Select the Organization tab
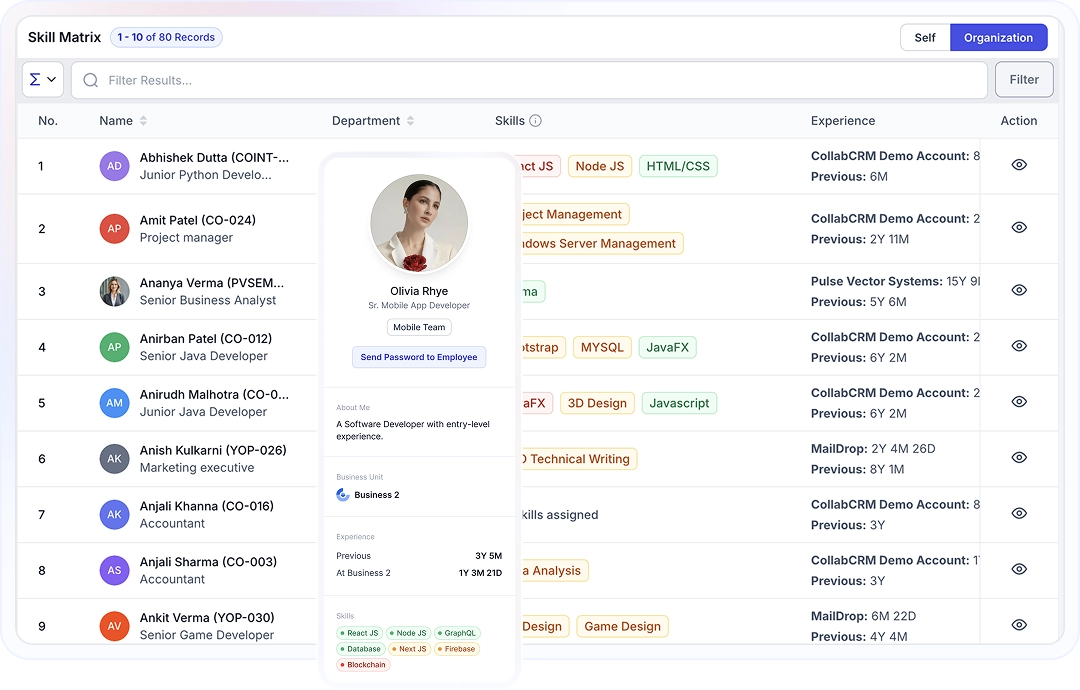The image size is (1080, 690). click(998, 37)
